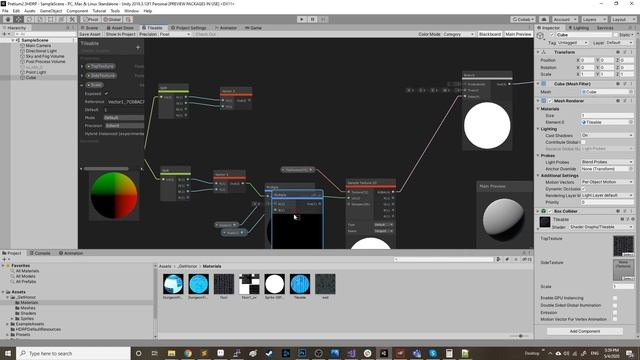The image size is (640, 360).
Task: Open the Account dropdown
Action: coord(565,19)
